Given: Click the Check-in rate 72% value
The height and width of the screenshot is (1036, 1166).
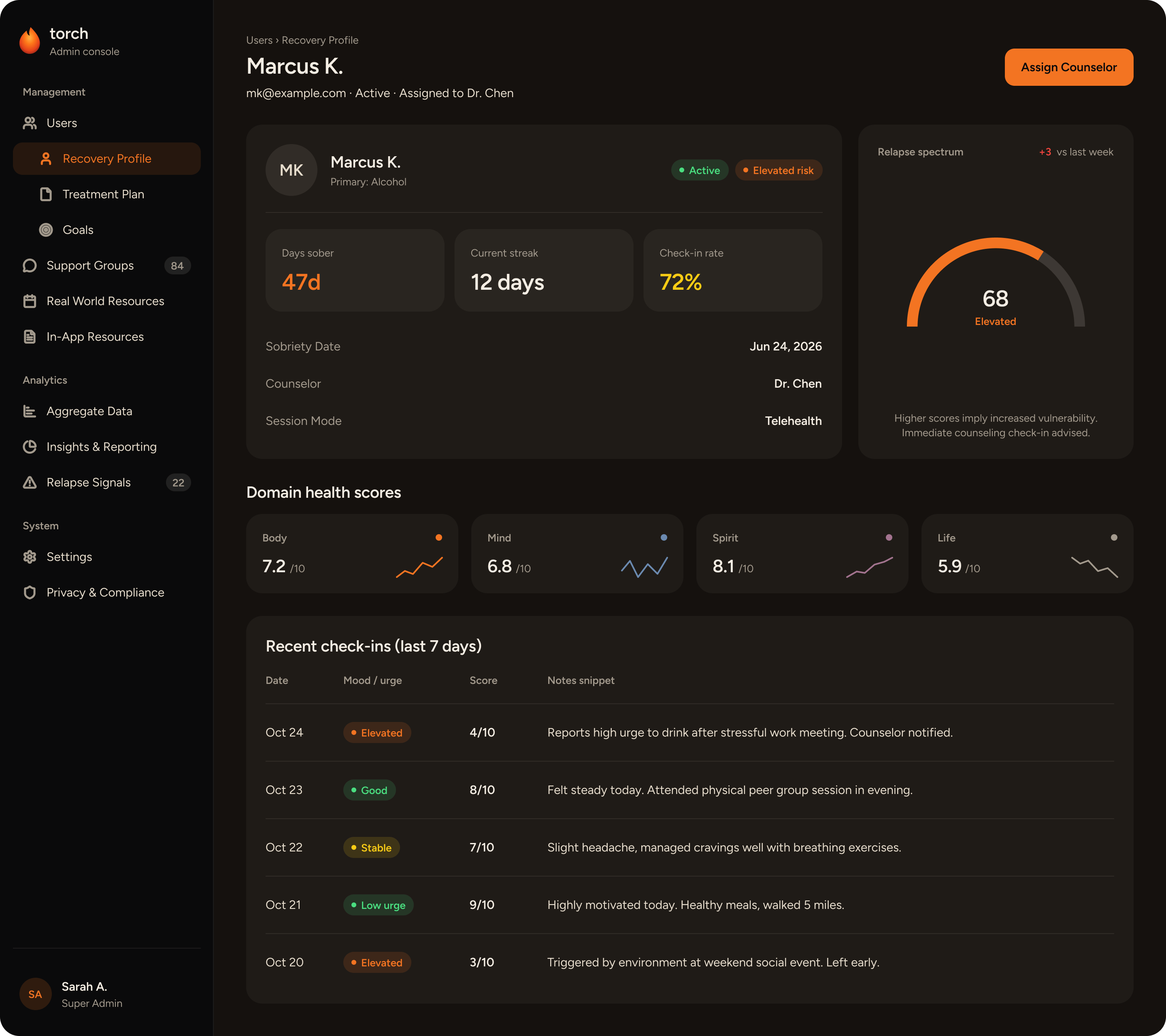Looking at the screenshot, I should point(681,282).
